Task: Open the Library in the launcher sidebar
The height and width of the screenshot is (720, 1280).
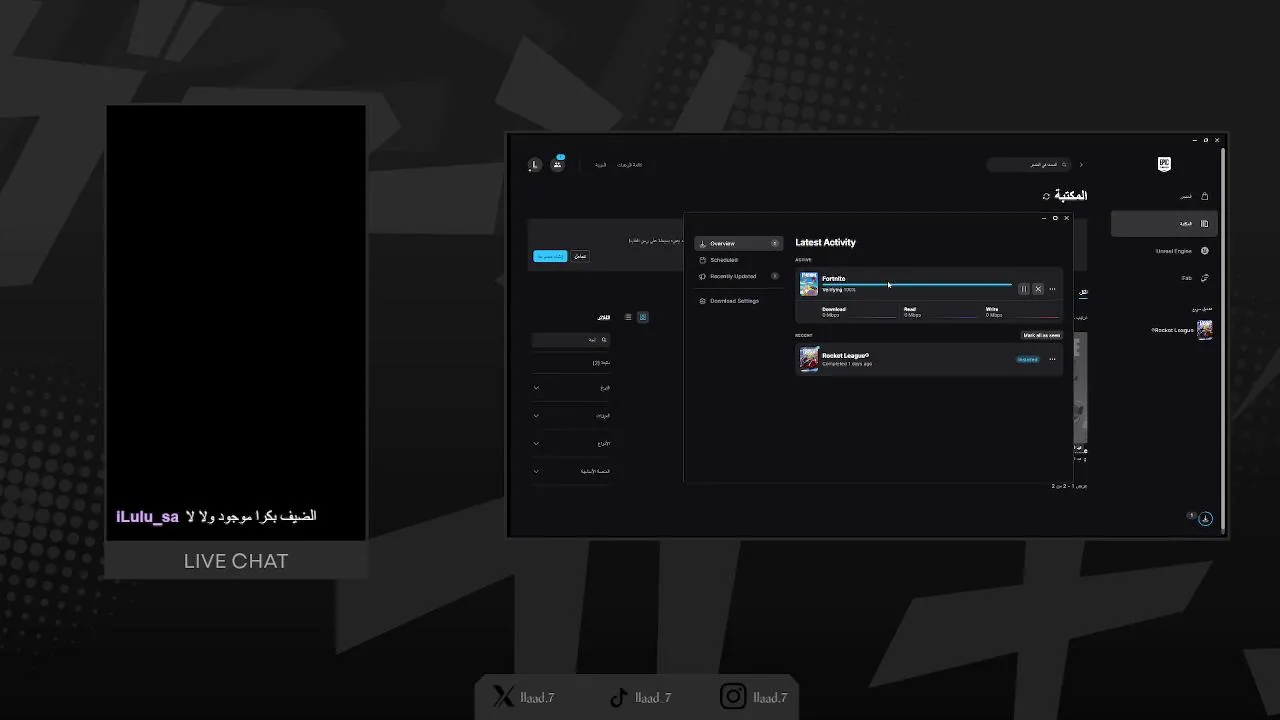Action: 1165,224
